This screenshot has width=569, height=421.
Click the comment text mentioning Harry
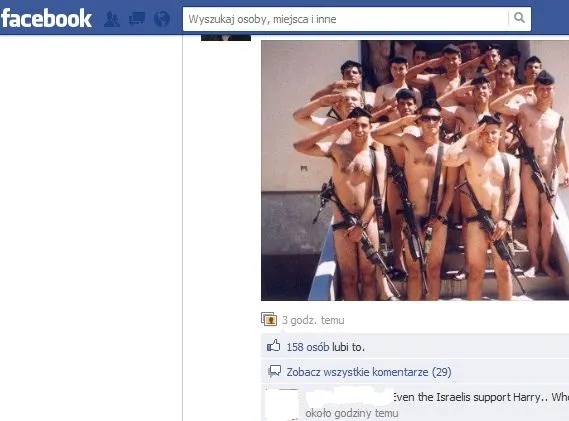481,397
